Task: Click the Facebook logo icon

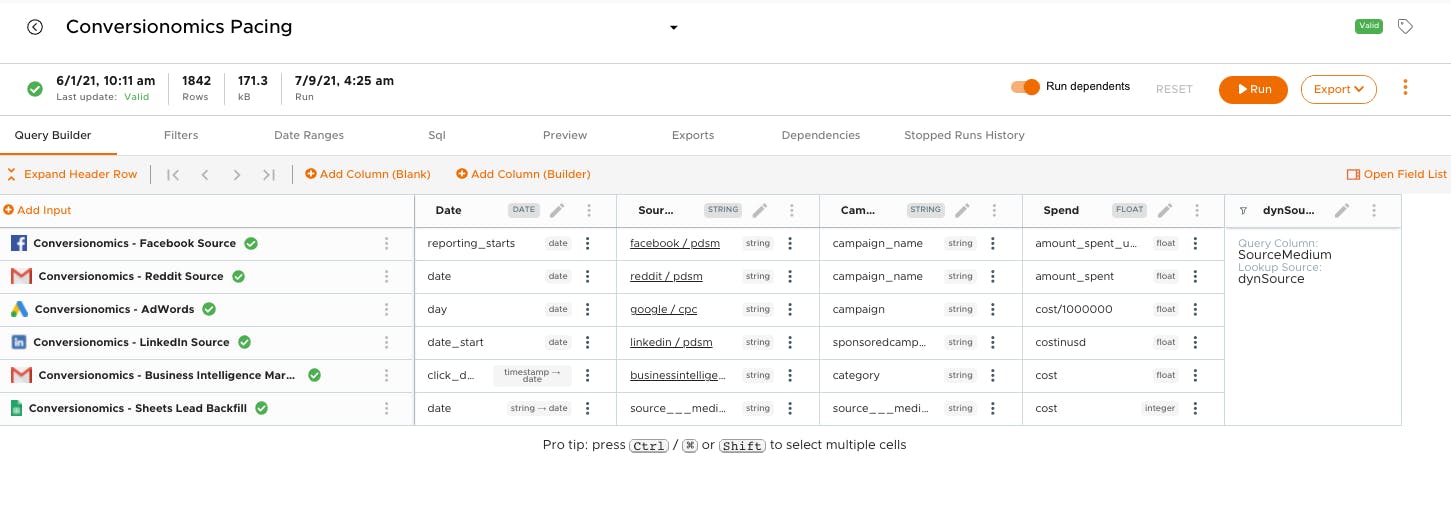Action: click(x=19, y=243)
